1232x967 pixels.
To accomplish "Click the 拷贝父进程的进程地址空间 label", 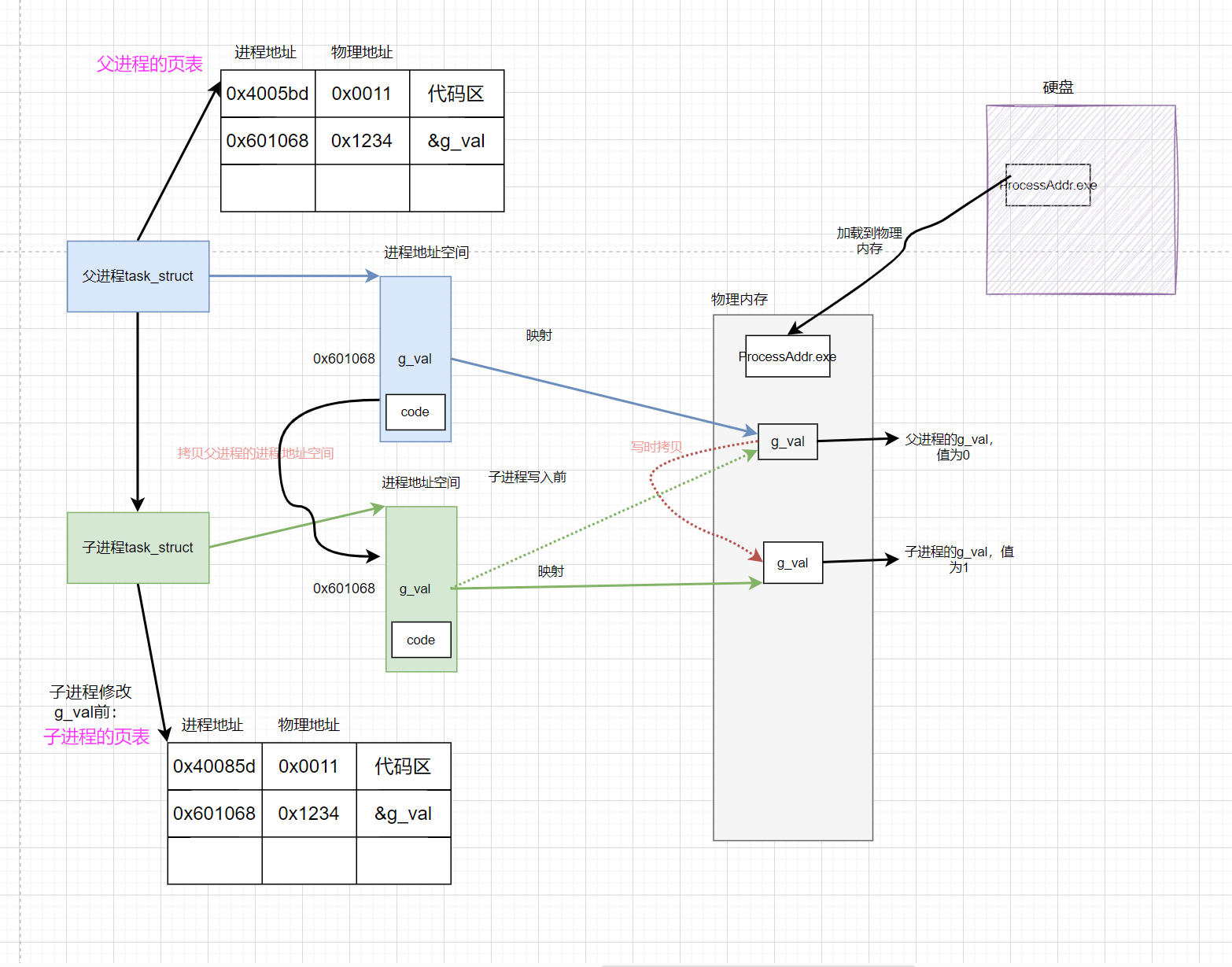I will pos(256,453).
